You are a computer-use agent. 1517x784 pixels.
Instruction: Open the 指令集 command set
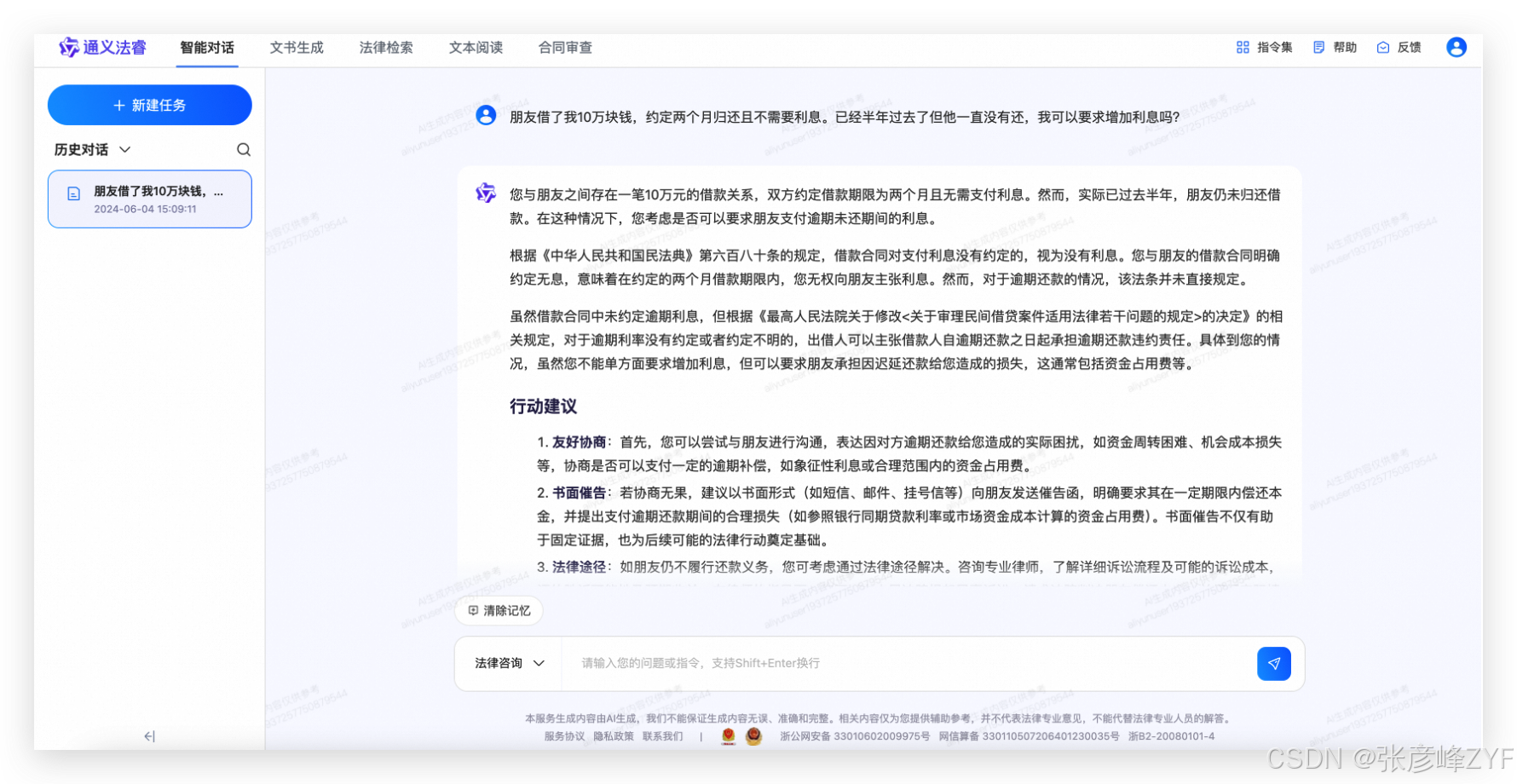tap(1264, 48)
